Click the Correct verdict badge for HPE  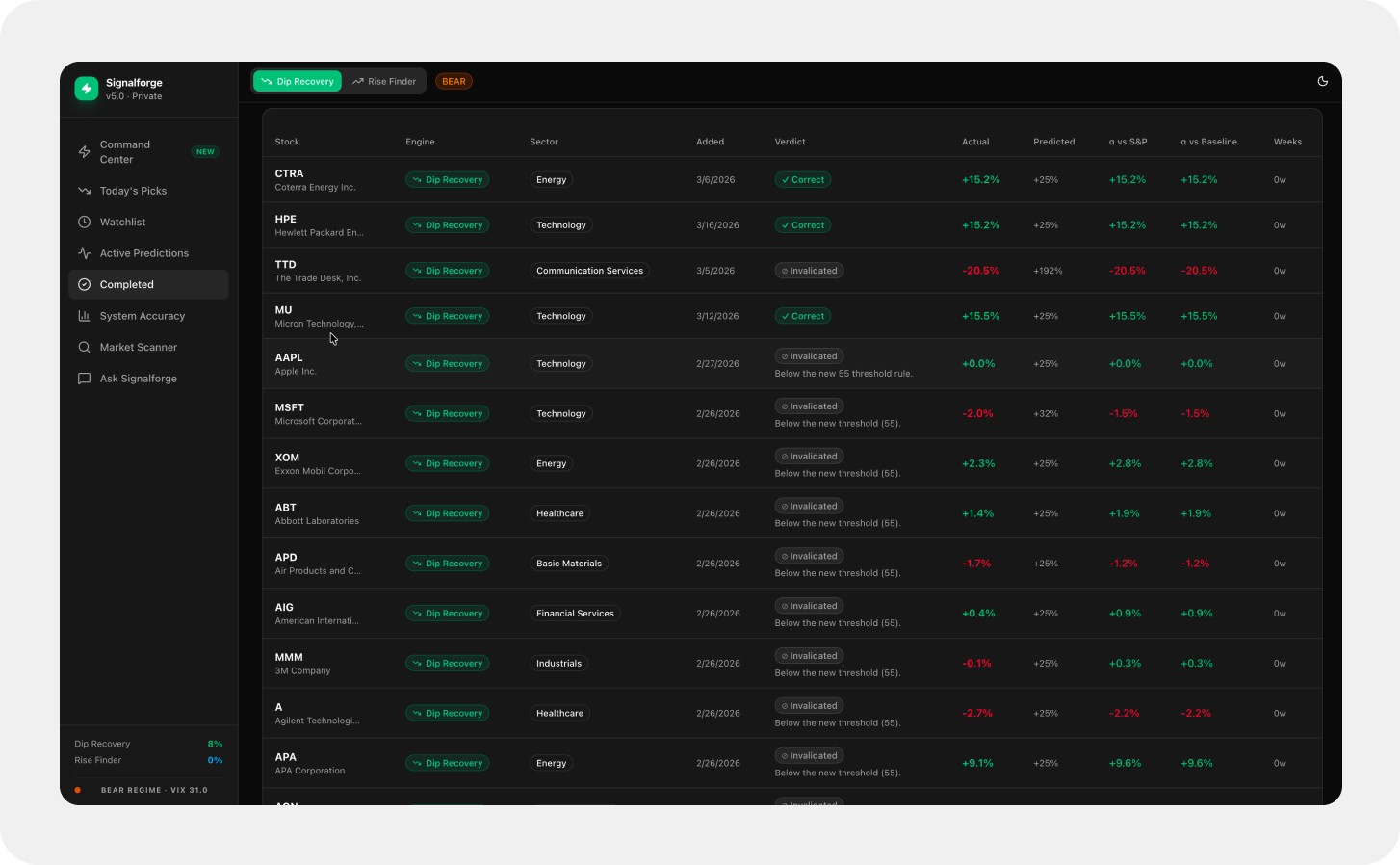(803, 225)
